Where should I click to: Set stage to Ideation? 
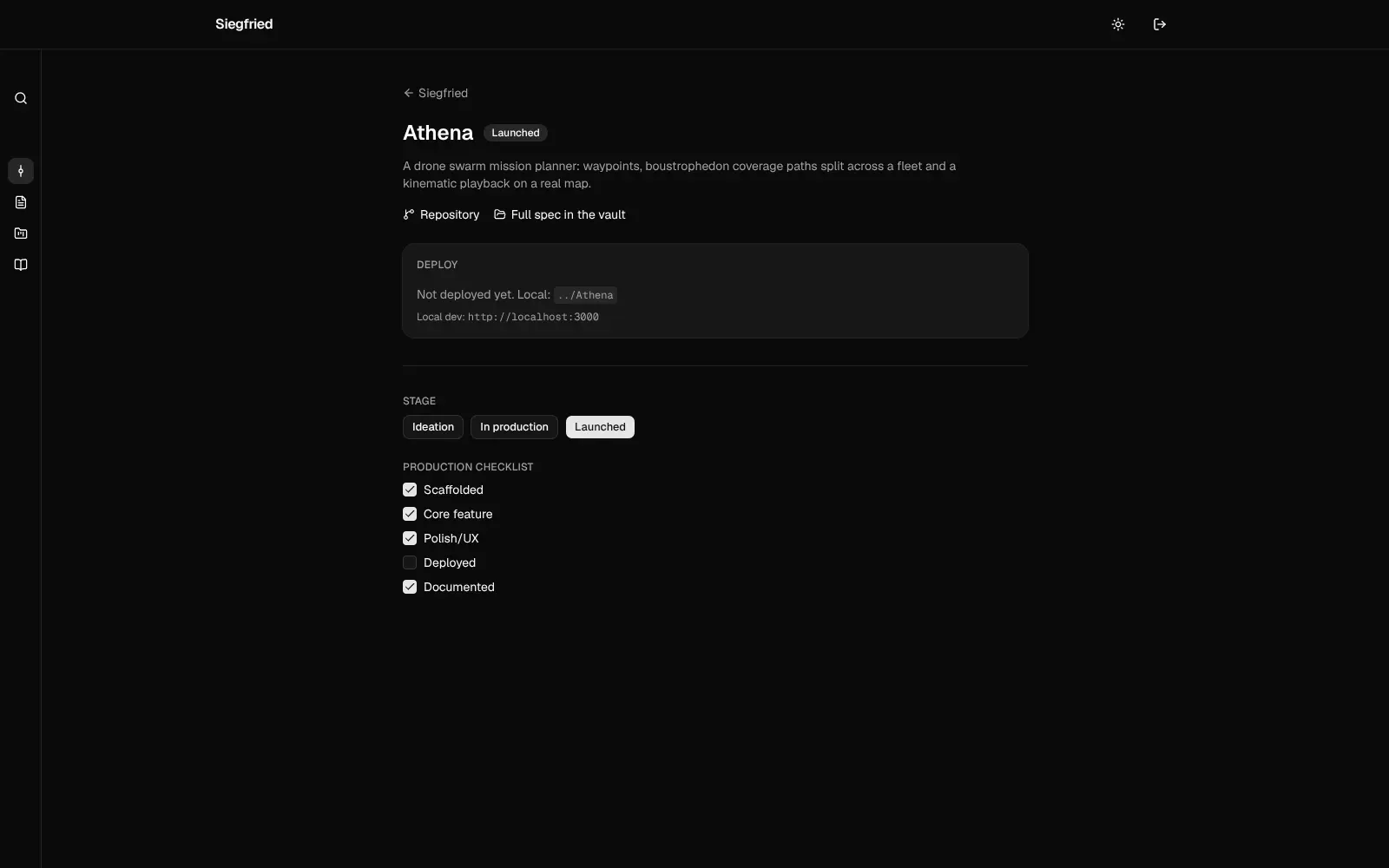point(433,427)
